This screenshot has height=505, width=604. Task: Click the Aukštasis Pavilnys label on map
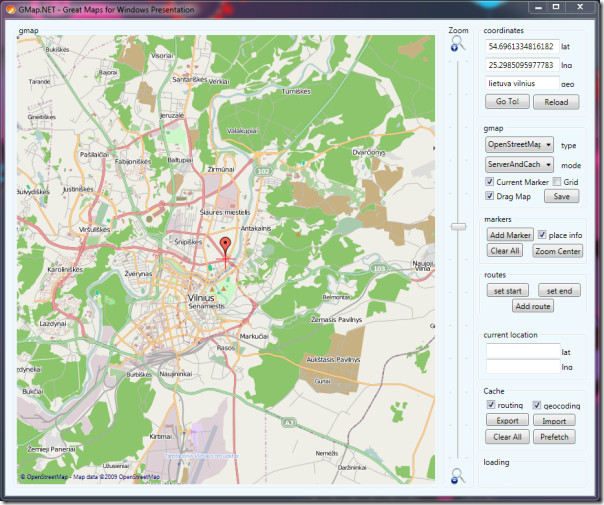(x=333, y=359)
